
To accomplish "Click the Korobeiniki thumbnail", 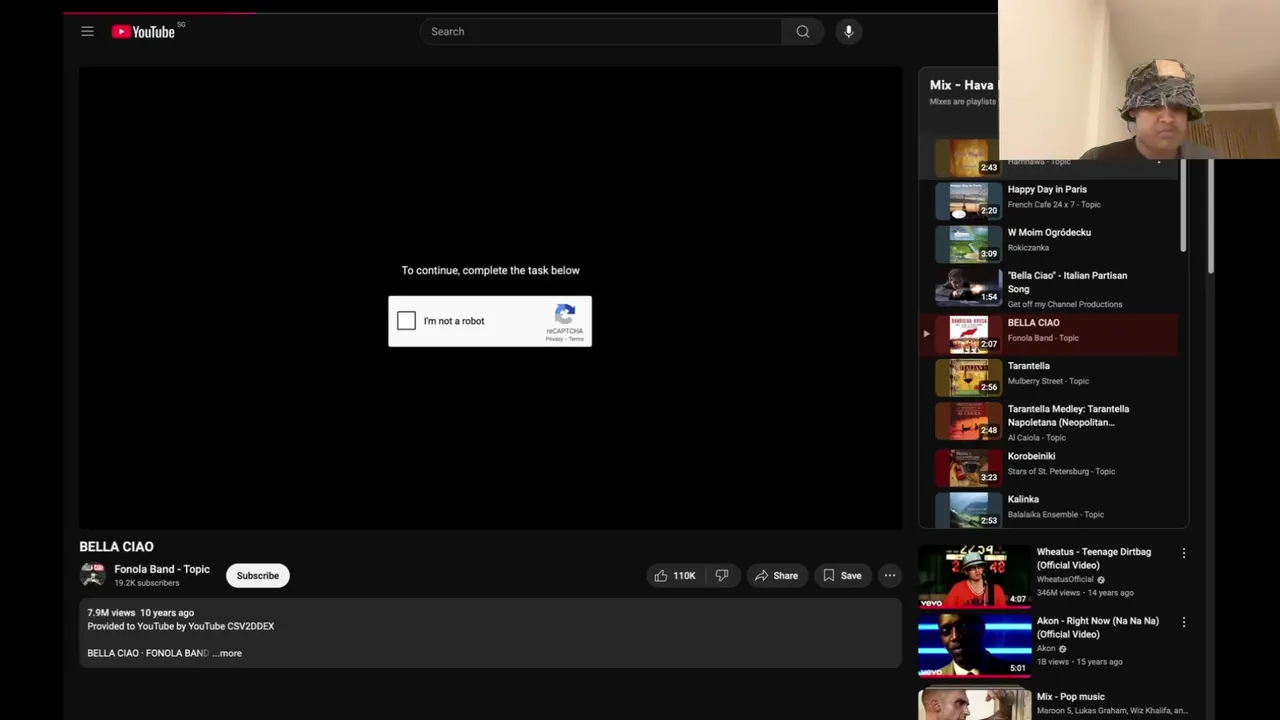I will click(968, 467).
